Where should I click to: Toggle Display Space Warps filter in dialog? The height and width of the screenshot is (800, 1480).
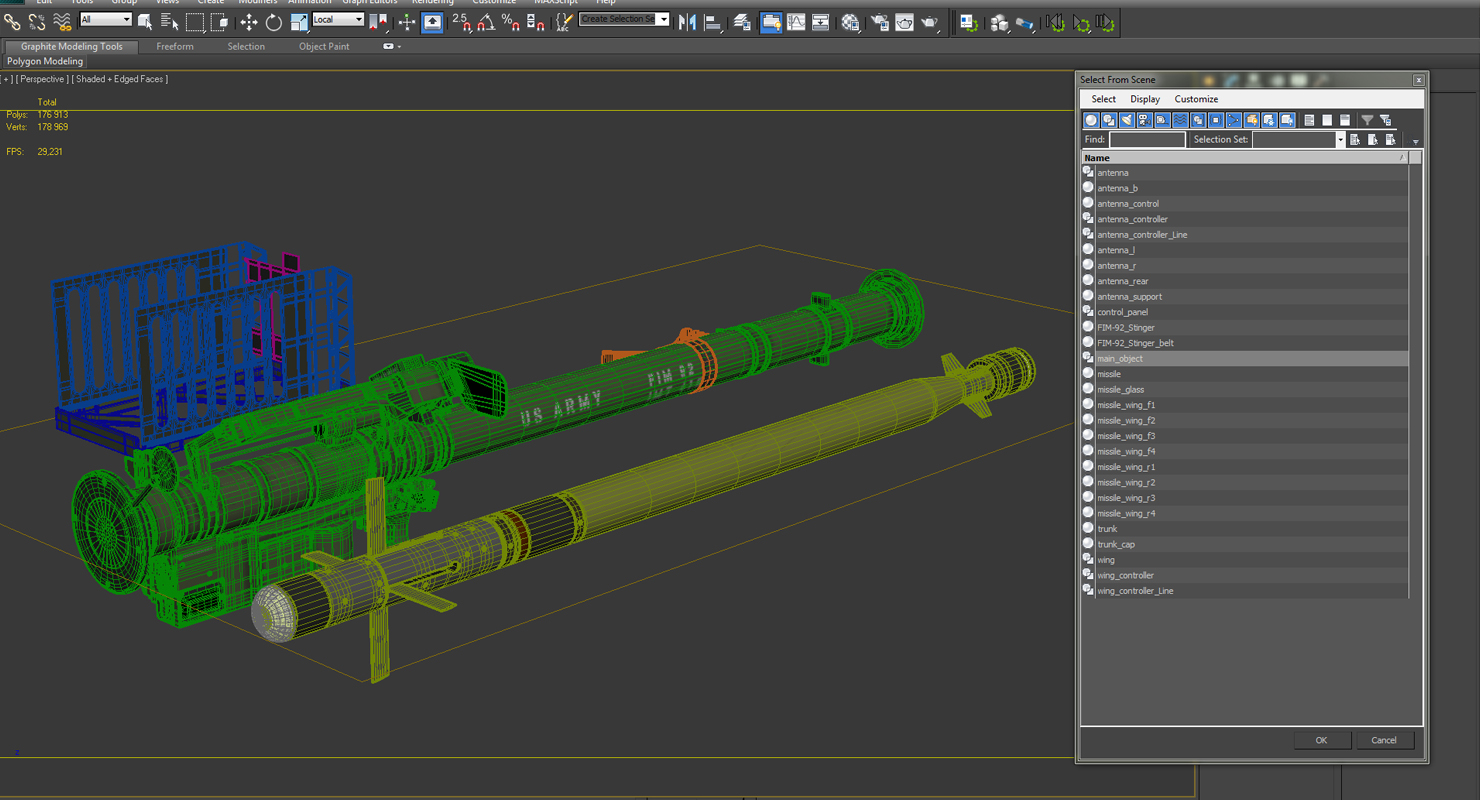[x=1180, y=120]
